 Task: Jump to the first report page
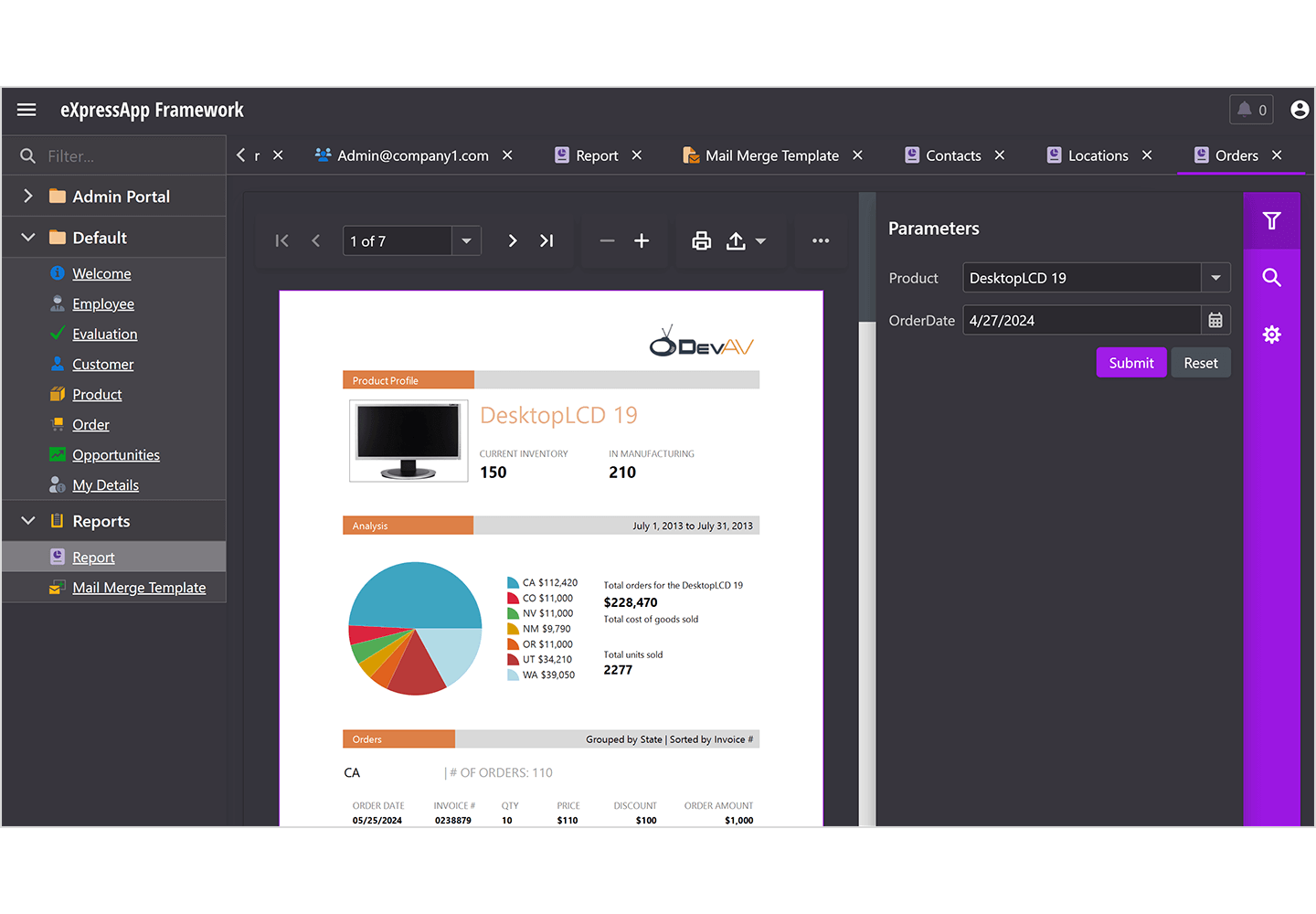click(x=281, y=240)
